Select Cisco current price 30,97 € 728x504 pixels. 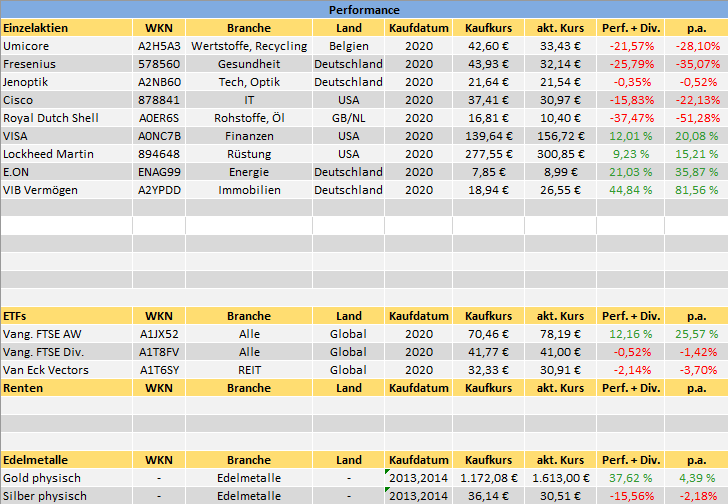(x=560, y=100)
